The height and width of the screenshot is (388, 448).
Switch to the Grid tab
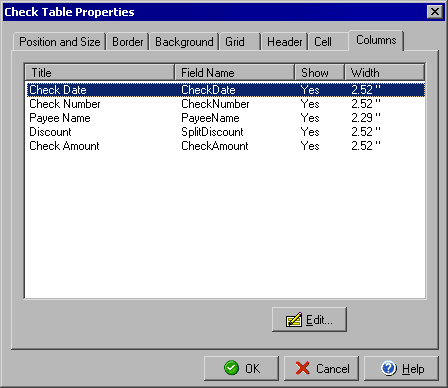pos(240,42)
